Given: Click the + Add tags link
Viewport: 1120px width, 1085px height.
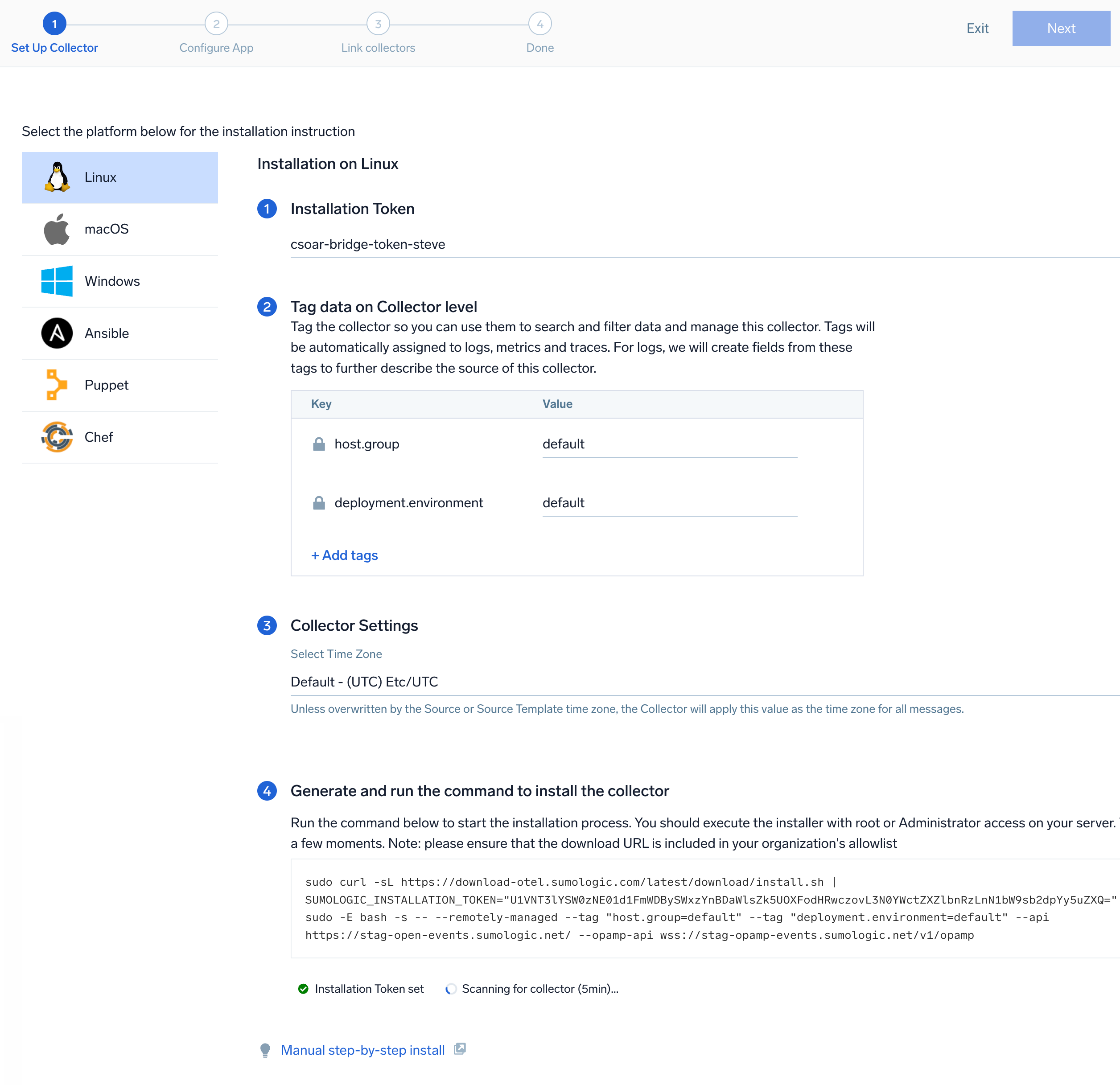Looking at the screenshot, I should click(x=345, y=555).
